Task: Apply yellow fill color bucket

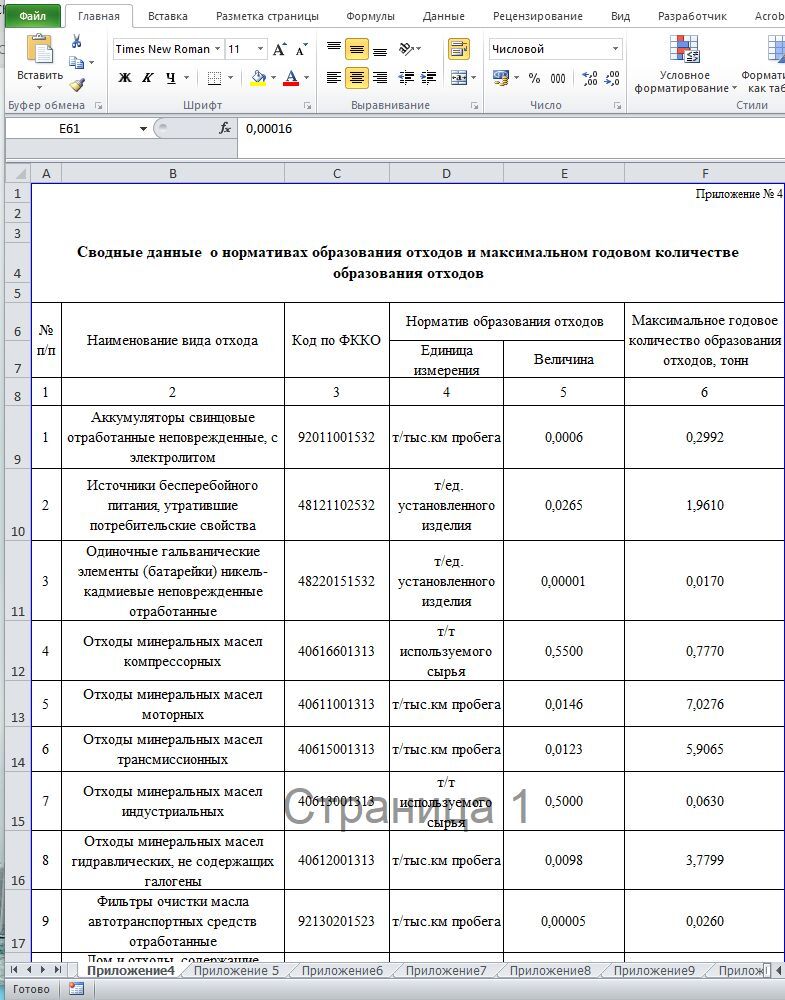Action: point(258,78)
